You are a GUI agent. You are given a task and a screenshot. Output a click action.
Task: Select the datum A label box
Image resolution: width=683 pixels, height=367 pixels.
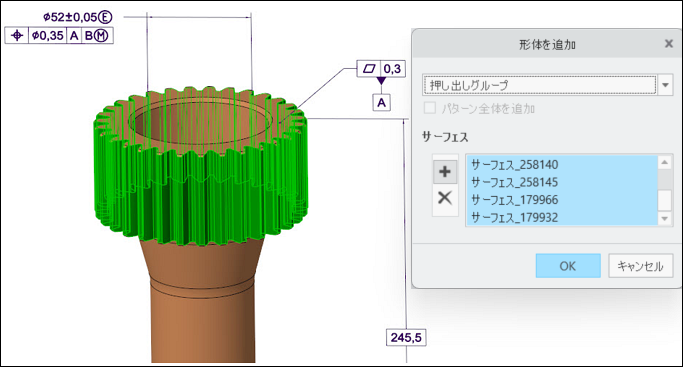coord(382,103)
